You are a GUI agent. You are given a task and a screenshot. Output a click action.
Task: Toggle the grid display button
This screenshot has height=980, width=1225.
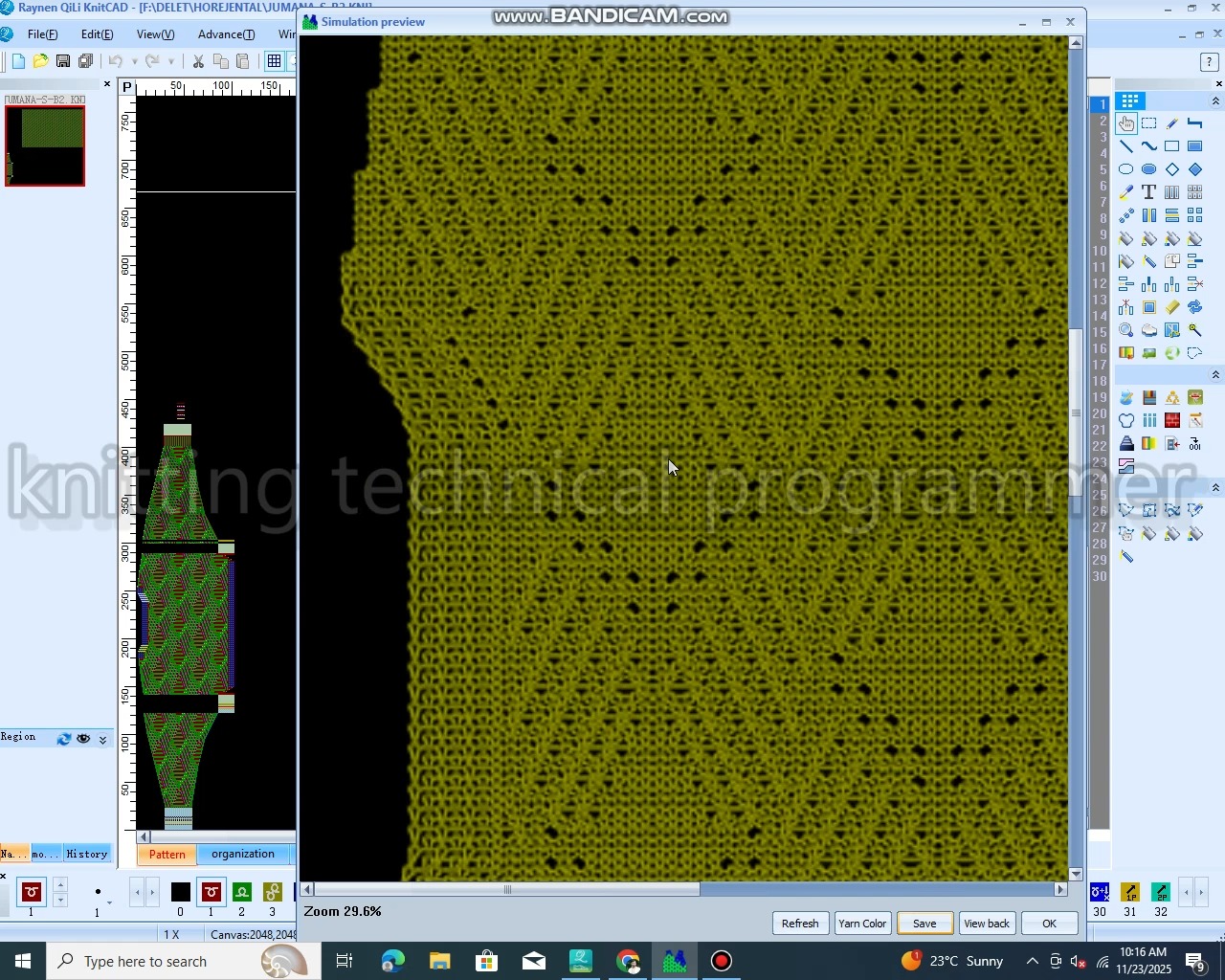point(275,61)
